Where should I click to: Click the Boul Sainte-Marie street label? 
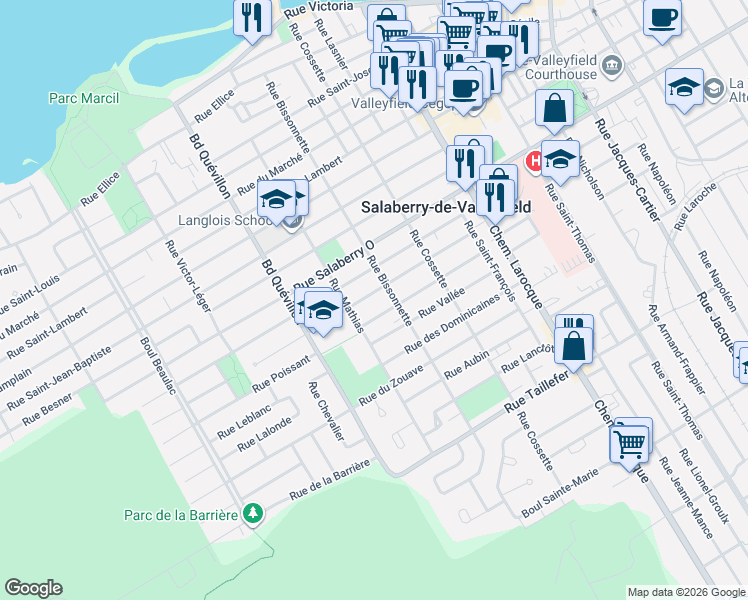coord(560,494)
